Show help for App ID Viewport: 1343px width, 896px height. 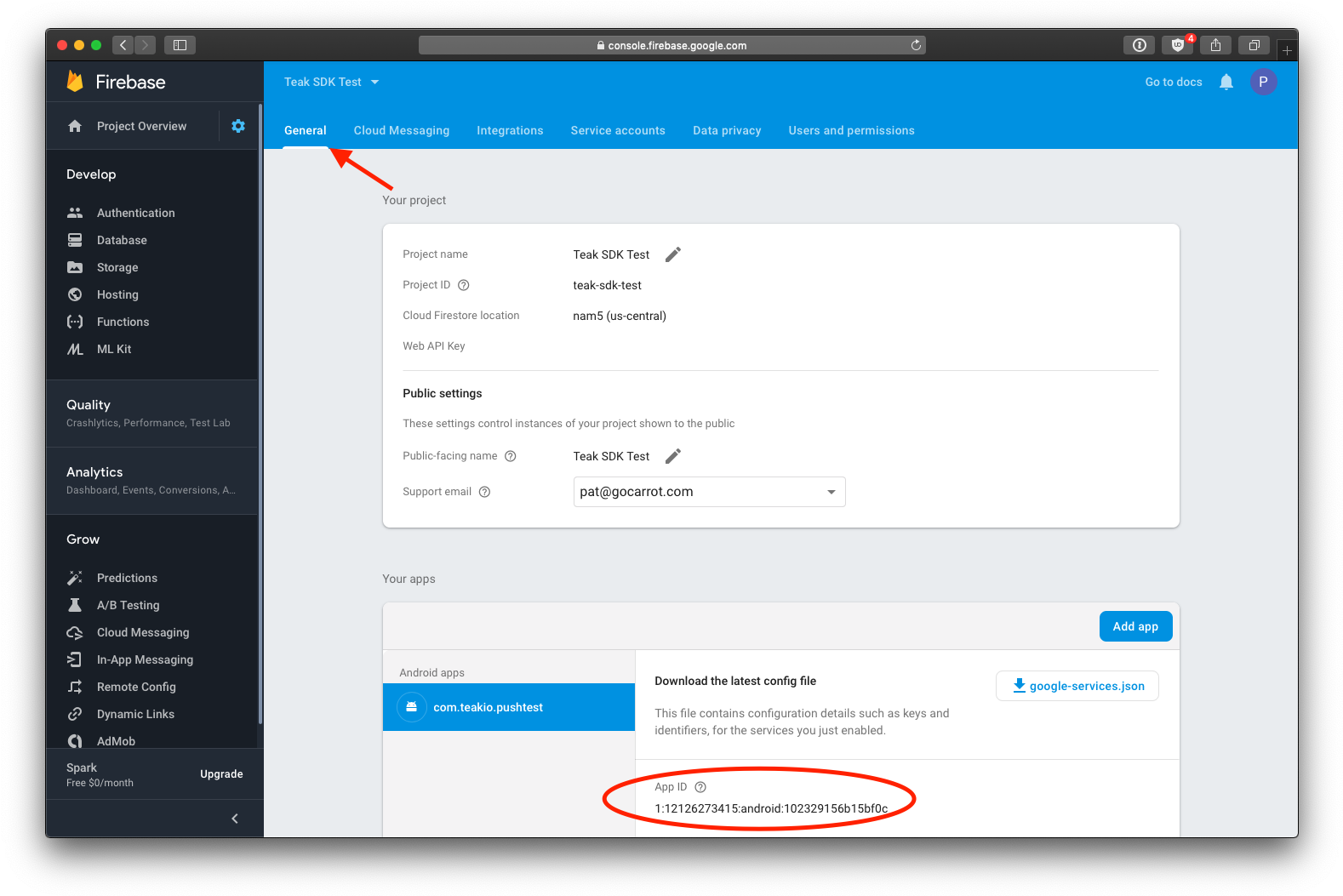pos(700,787)
